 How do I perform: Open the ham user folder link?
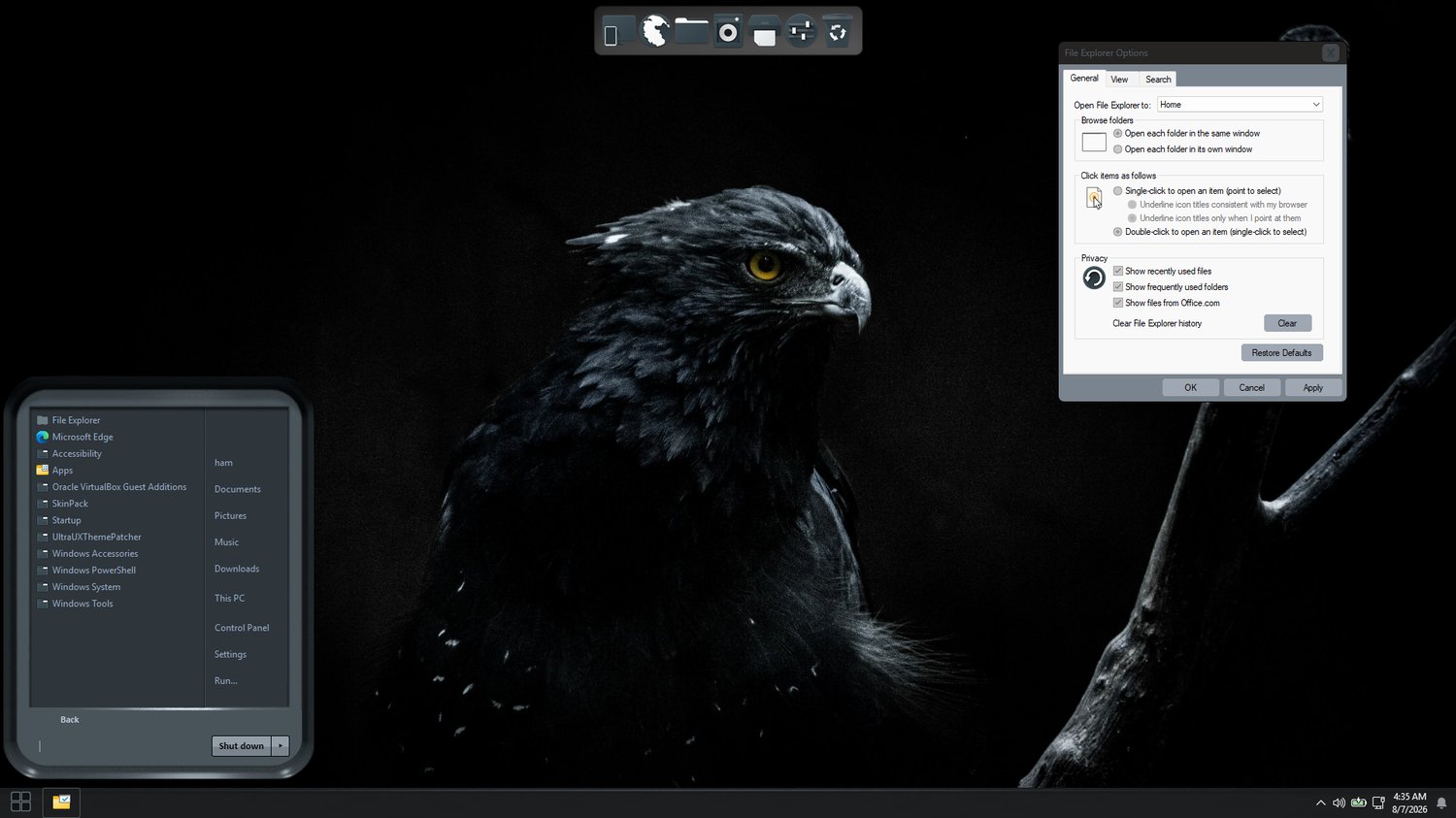[223, 463]
